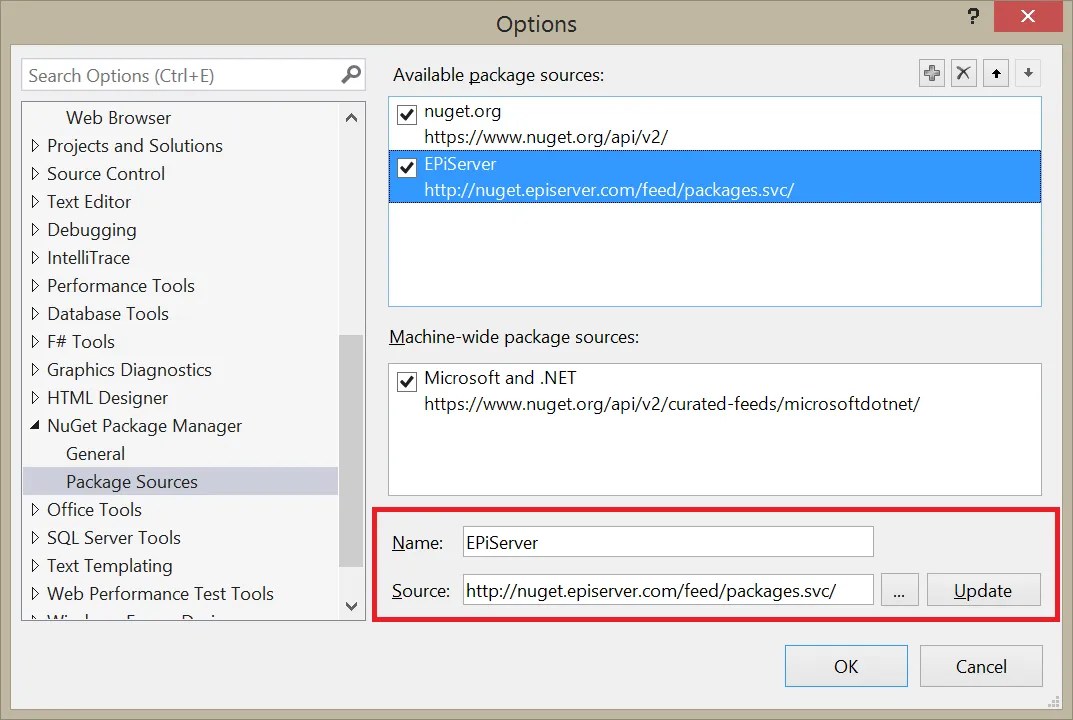Select NuGet Package Manager label

pos(144,426)
